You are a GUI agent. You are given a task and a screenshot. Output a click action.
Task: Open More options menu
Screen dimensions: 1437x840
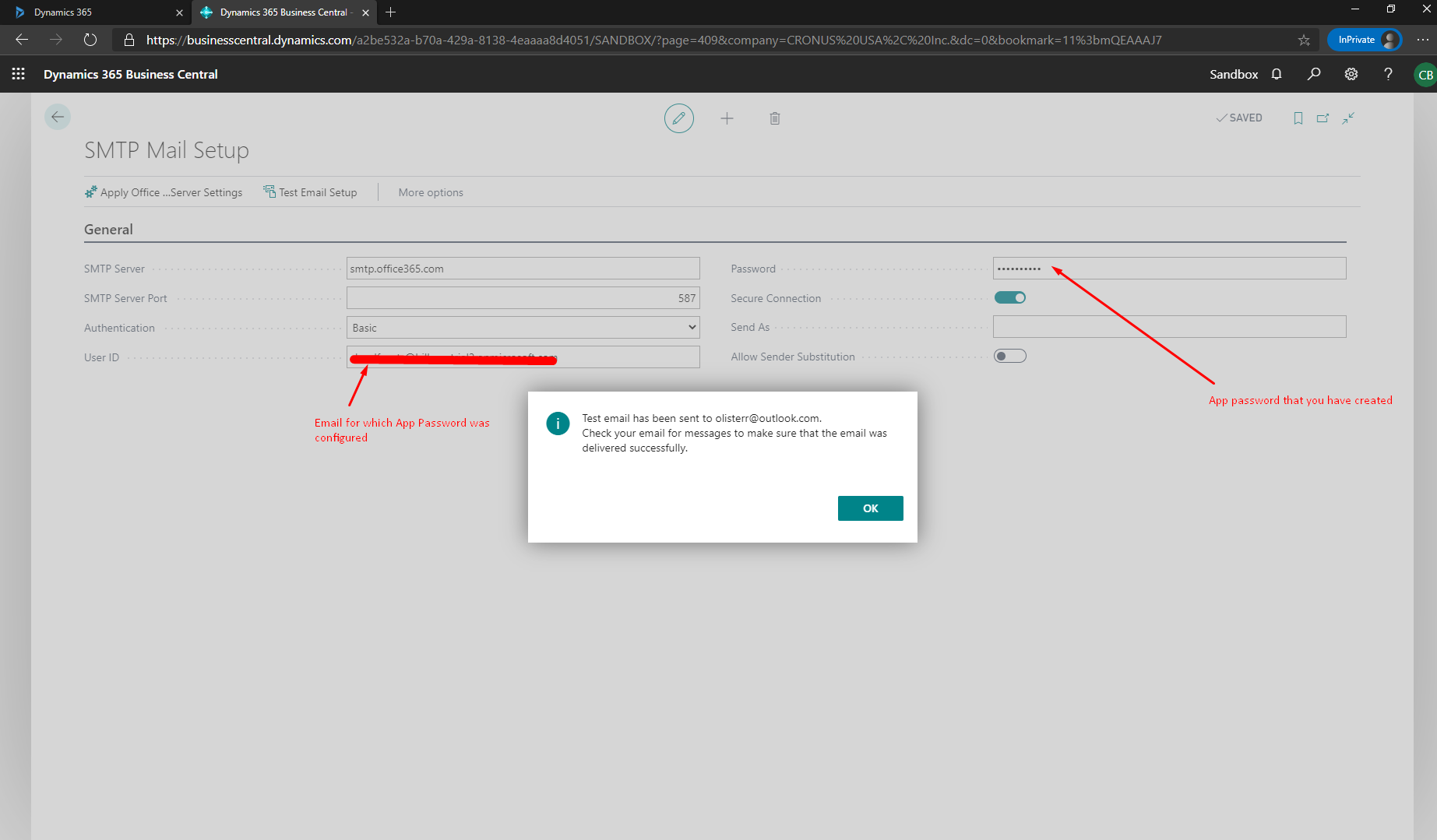point(431,192)
